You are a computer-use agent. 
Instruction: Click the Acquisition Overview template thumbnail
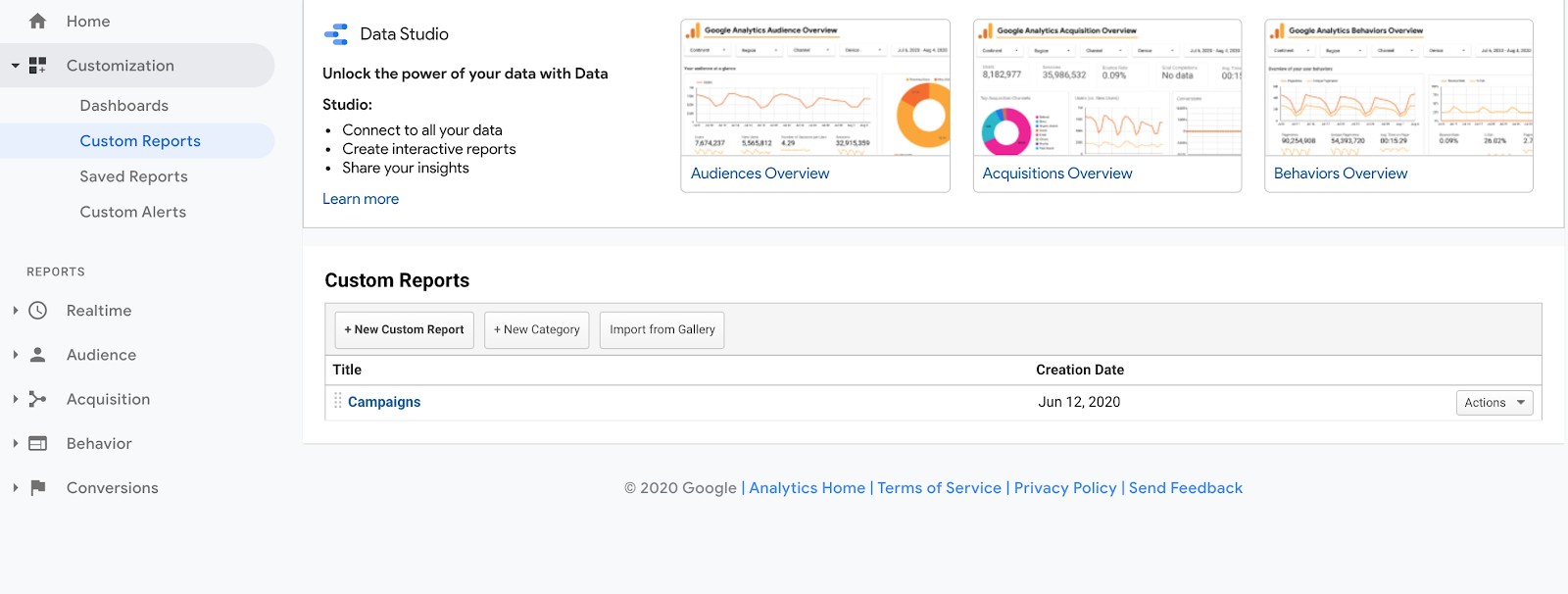coord(1107,88)
